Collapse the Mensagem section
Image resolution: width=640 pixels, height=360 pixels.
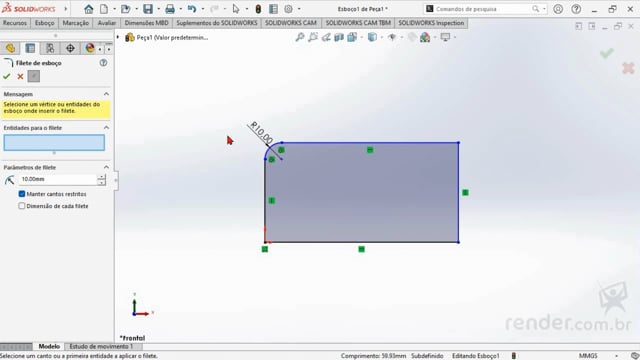(106, 94)
